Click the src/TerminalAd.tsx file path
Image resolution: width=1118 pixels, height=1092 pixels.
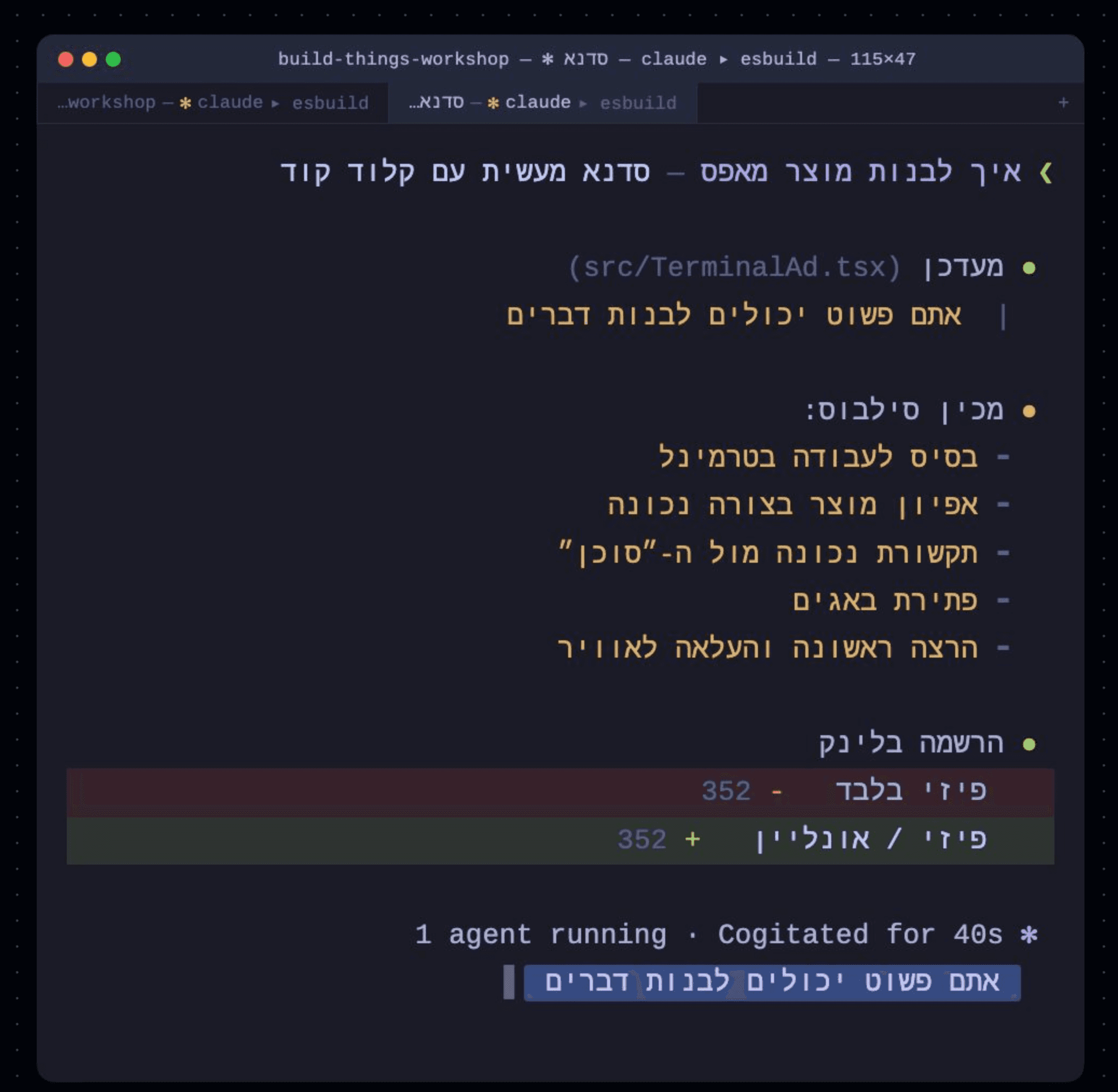click(734, 267)
